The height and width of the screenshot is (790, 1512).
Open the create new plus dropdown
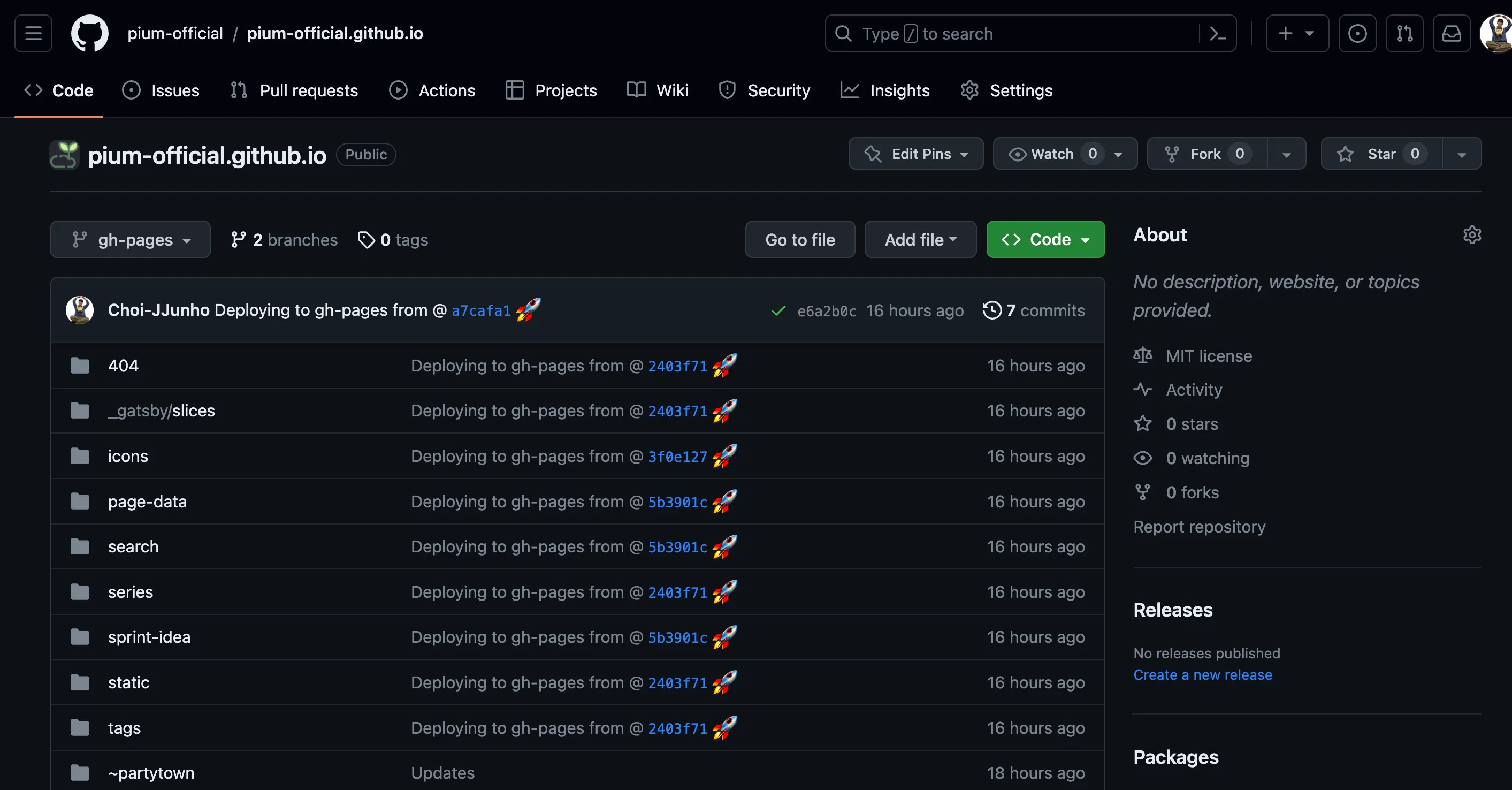click(1296, 34)
